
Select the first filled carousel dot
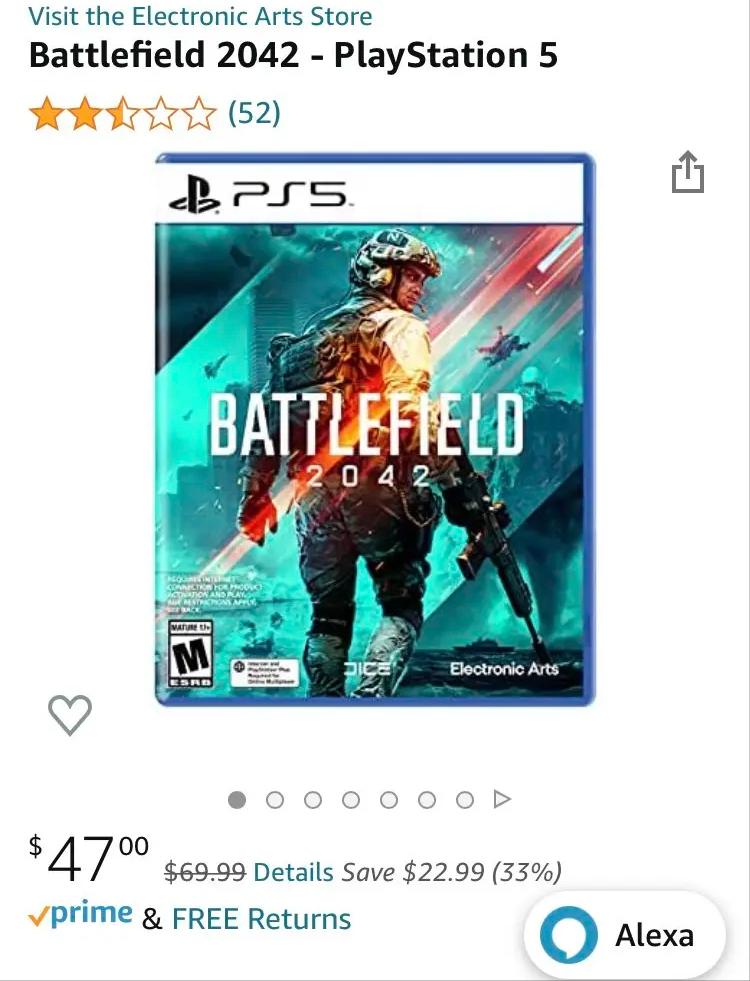237,799
